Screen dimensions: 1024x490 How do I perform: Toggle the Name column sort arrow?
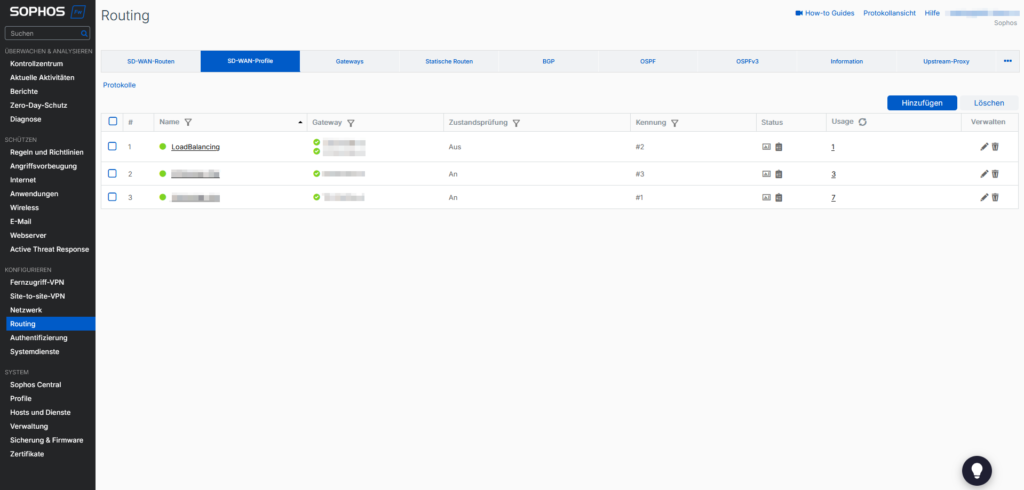(301, 122)
